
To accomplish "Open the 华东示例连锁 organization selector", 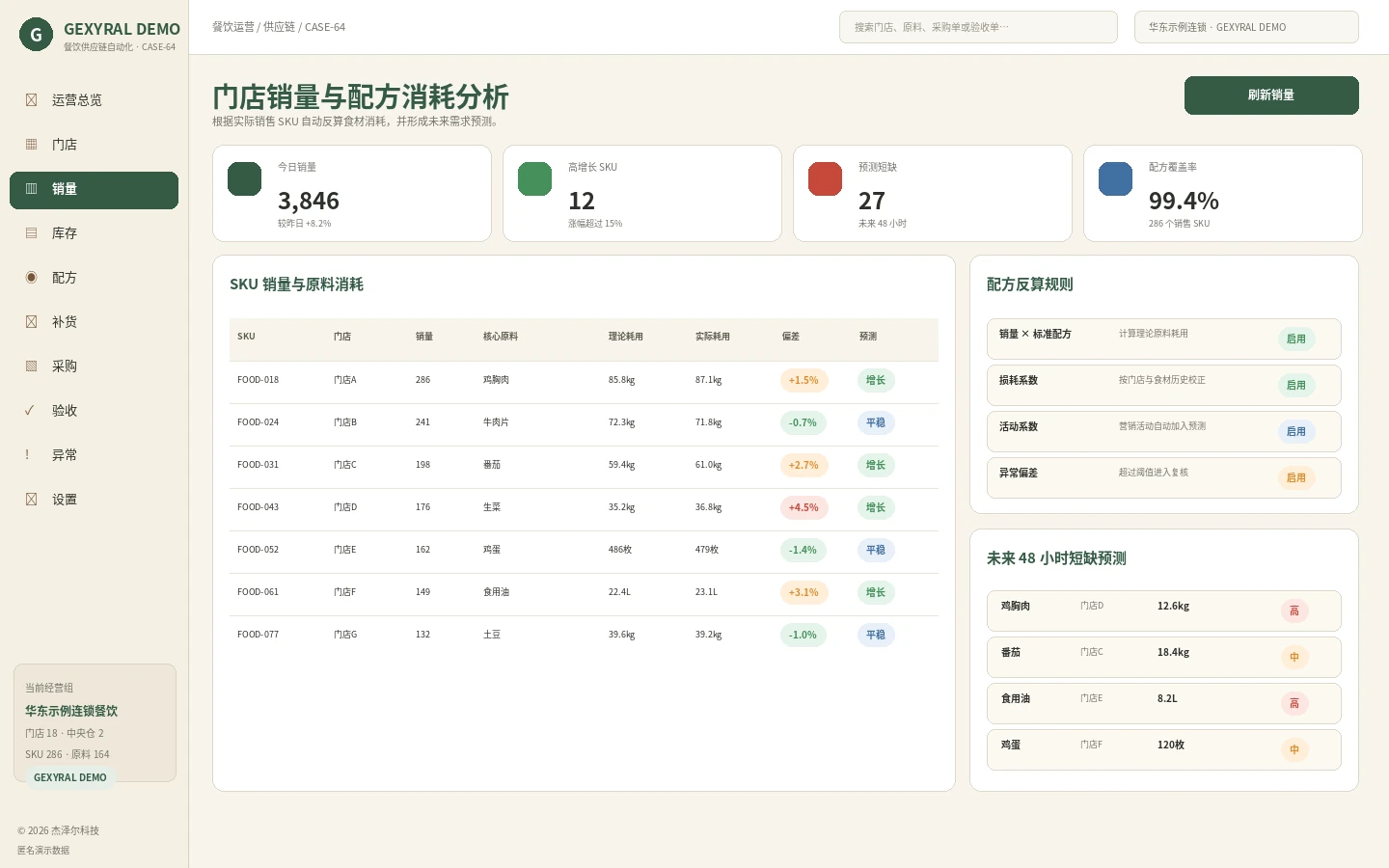I will coord(1246,27).
